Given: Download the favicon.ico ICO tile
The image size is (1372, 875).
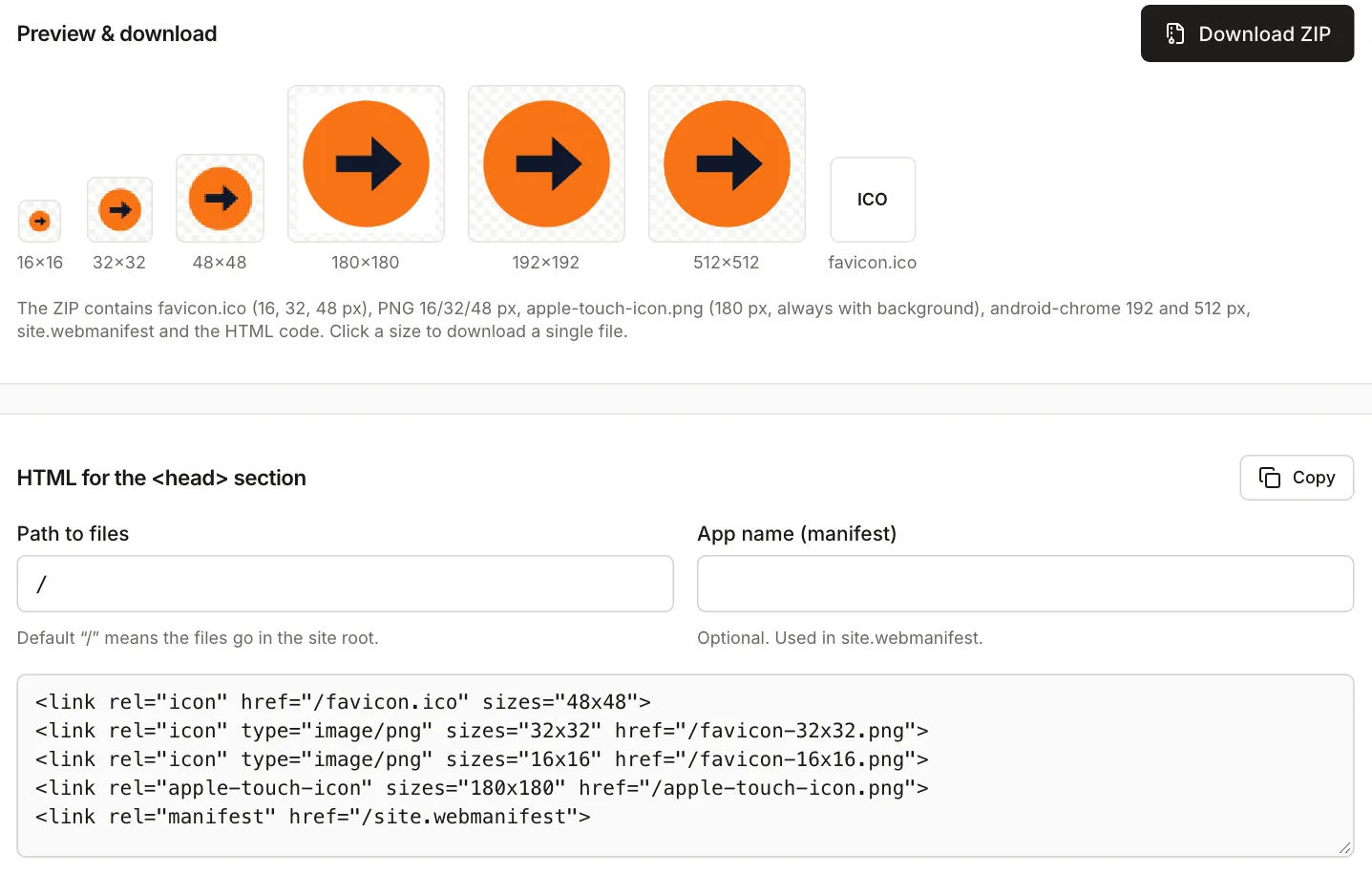Looking at the screenshot, I should 873,200.
